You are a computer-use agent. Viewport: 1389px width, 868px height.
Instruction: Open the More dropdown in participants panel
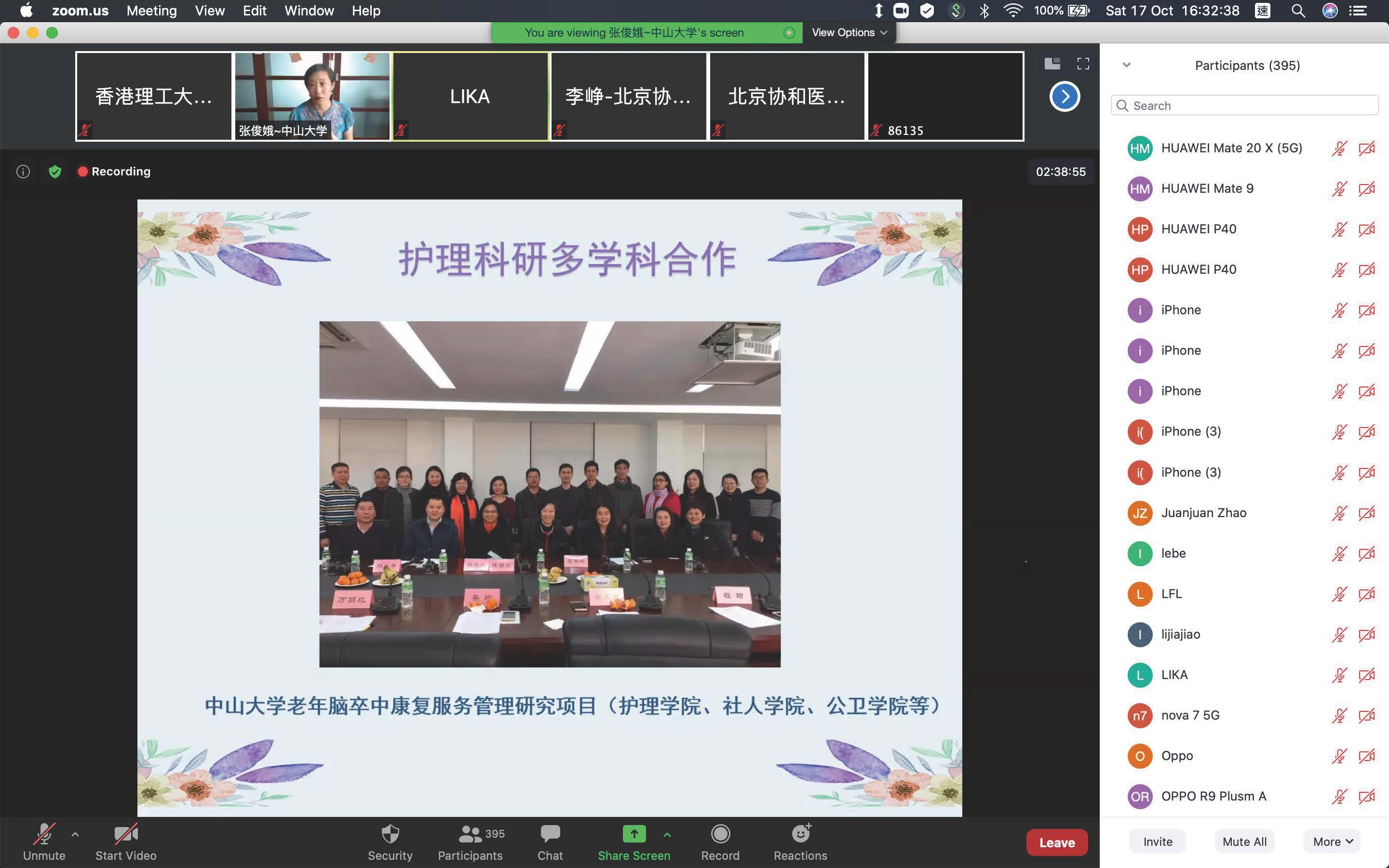[x=1332, y=841]
